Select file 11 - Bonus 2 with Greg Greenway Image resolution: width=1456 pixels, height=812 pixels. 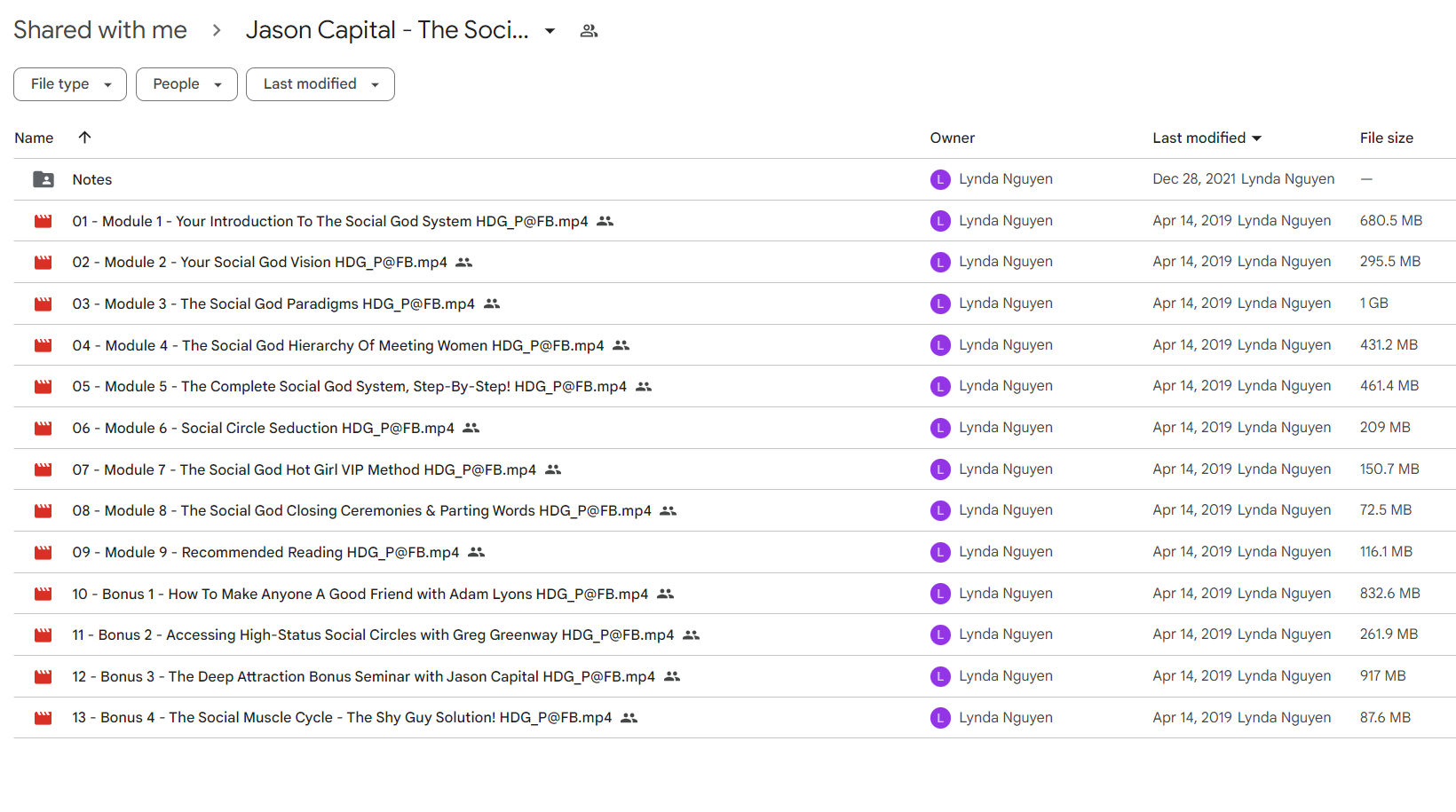click(374, 635)
